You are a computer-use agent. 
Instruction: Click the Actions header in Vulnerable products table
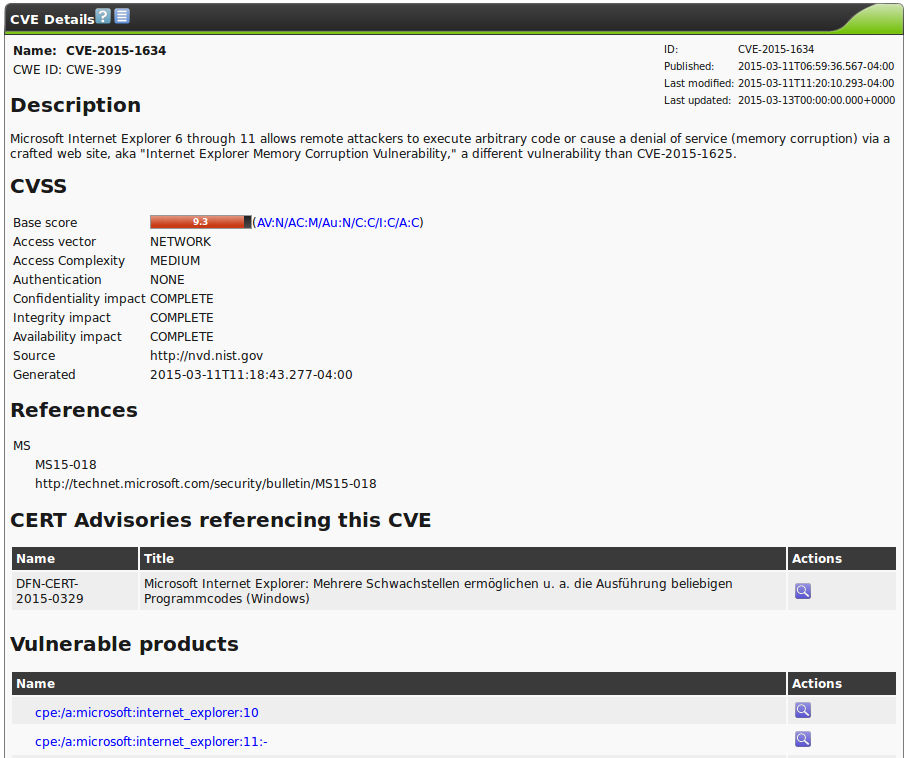click(x=842, y=684)
